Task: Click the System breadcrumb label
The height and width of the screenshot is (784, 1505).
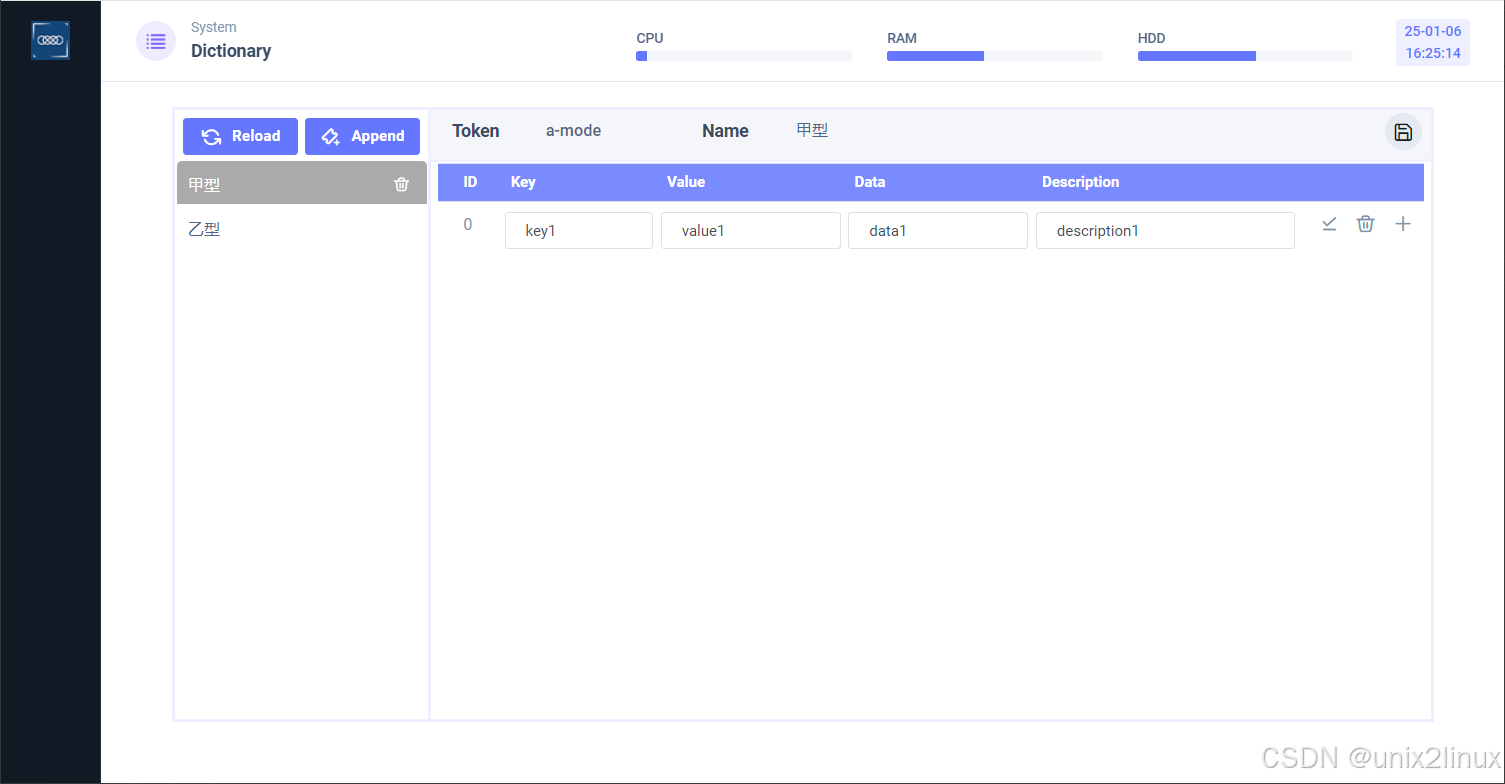Action: pyautogui.click(x=214, y=27)
